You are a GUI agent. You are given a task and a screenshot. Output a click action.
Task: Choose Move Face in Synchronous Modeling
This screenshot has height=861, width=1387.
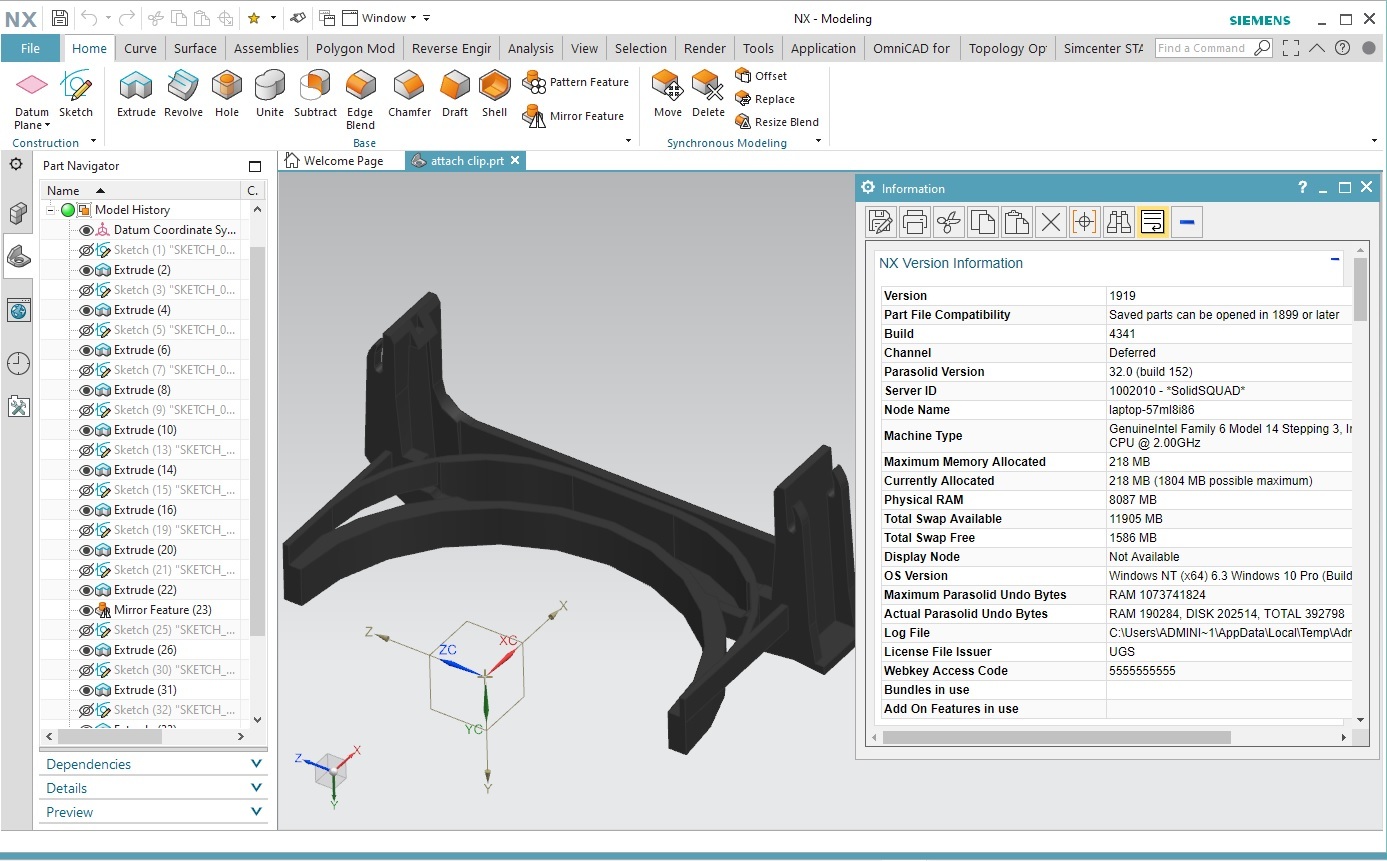click(x=668, y=94)
